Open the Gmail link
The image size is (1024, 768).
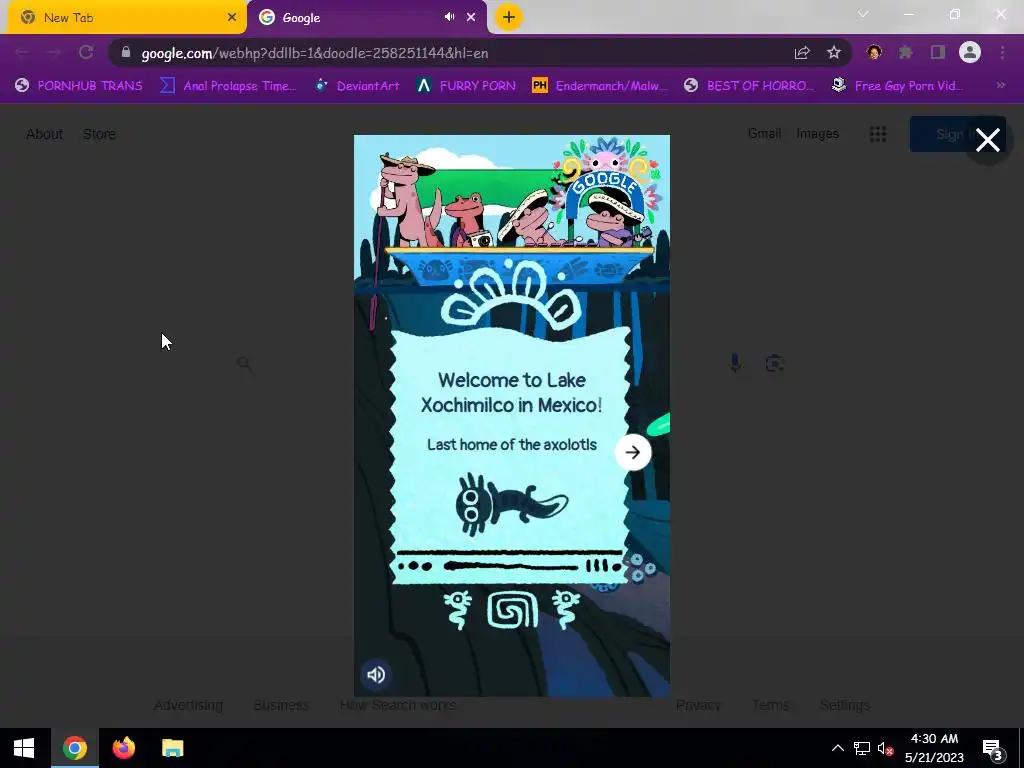point(764,133)
